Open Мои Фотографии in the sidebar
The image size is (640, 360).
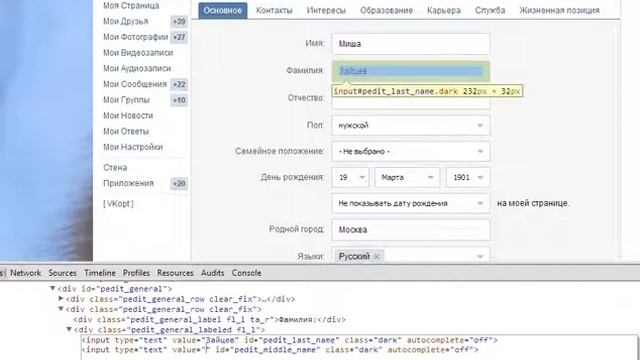(x=136, y=37)
